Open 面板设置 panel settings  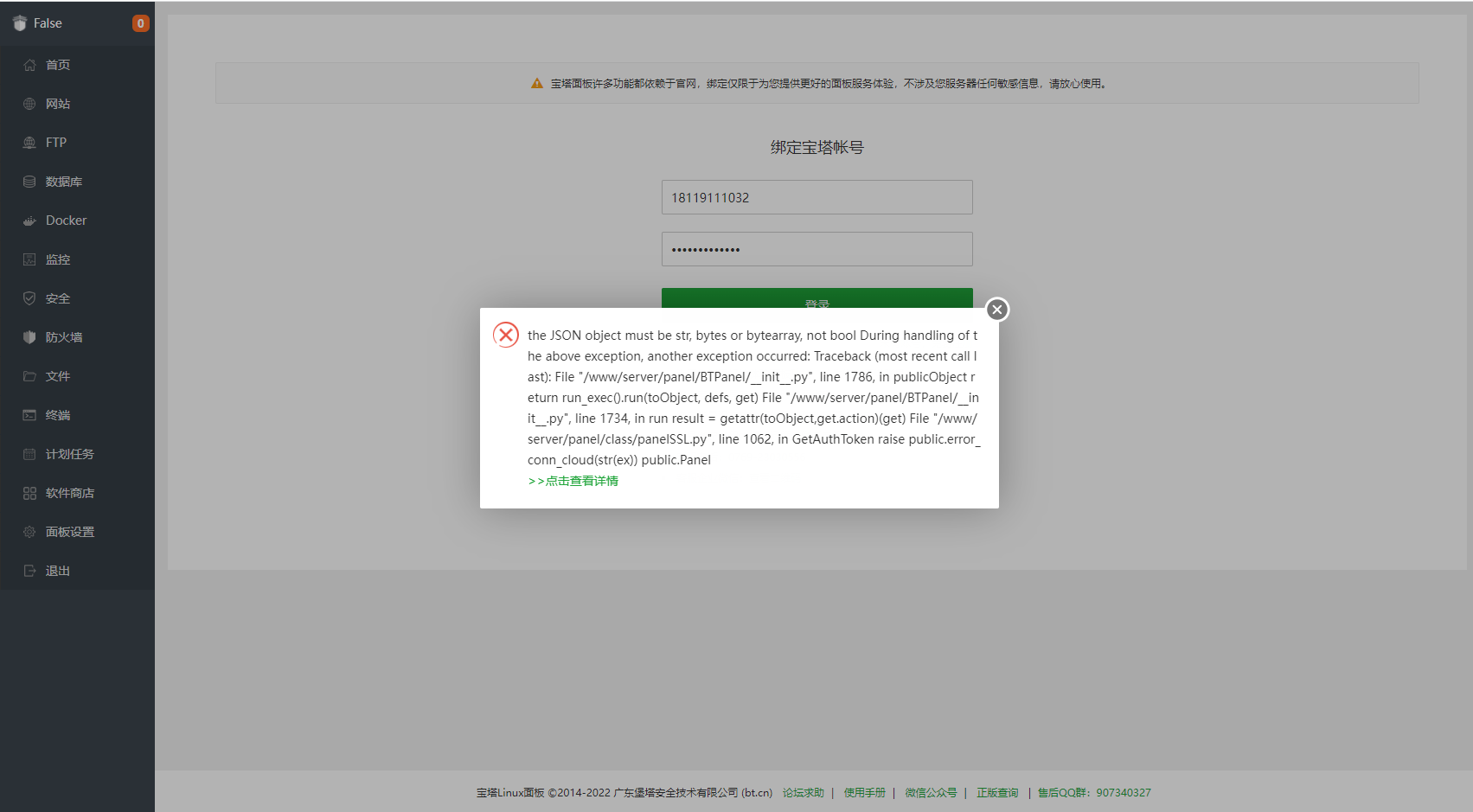(x=69, y=532)
